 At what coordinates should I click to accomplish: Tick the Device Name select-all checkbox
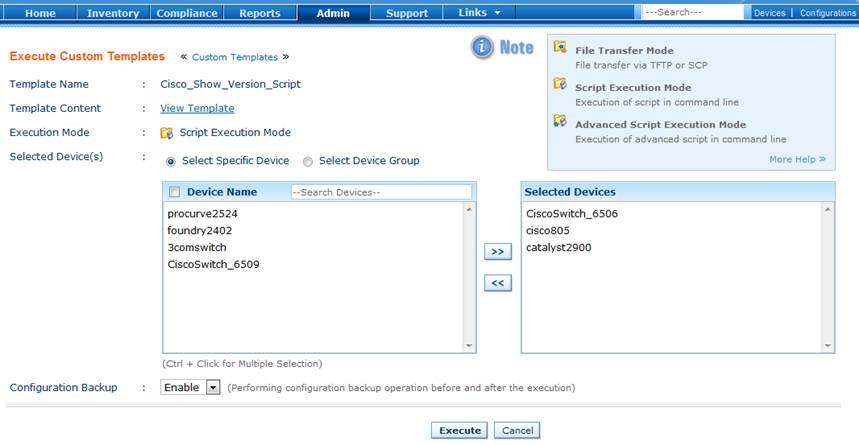[x=175, y=192]
